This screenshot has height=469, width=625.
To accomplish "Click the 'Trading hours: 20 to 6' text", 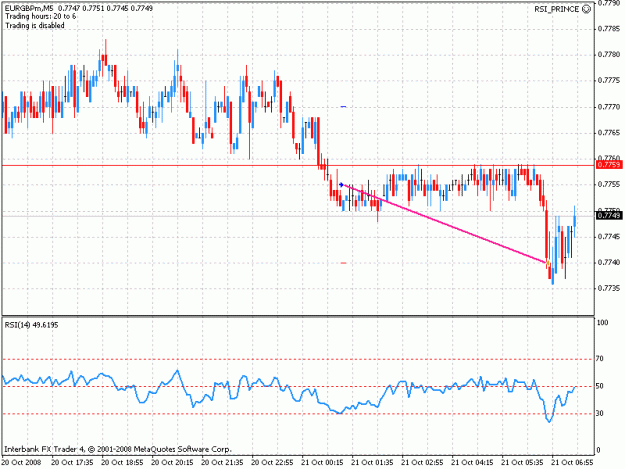I will click(40, 16).
